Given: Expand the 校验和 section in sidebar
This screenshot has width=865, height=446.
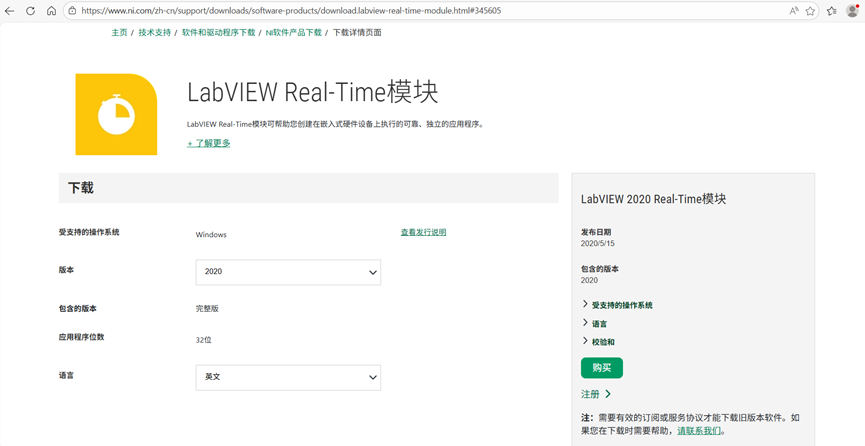Looking at the screenshot, I should pyautogui.click(x=599, y=342).
